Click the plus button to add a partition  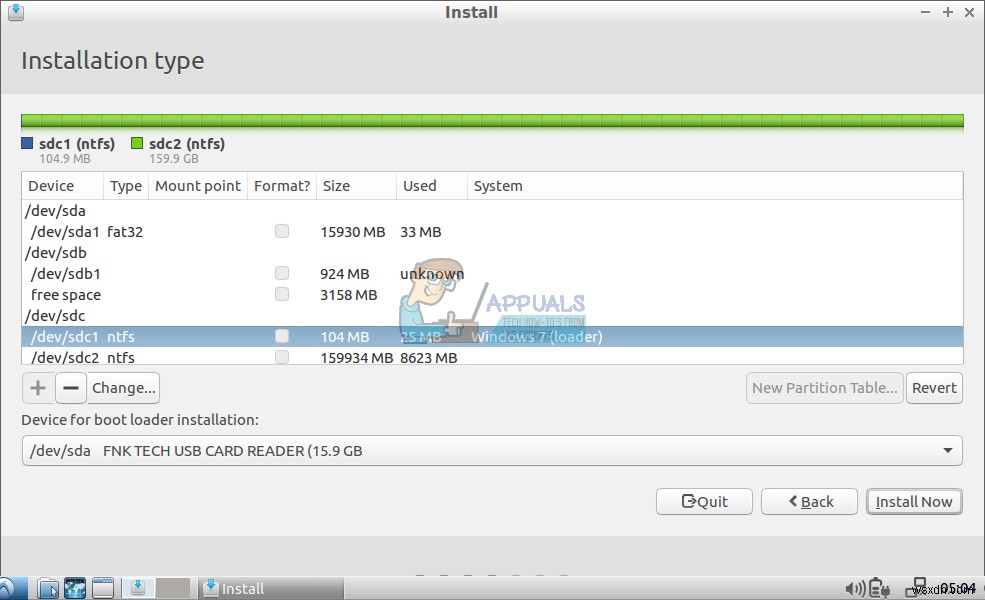[x=38, y=388]
